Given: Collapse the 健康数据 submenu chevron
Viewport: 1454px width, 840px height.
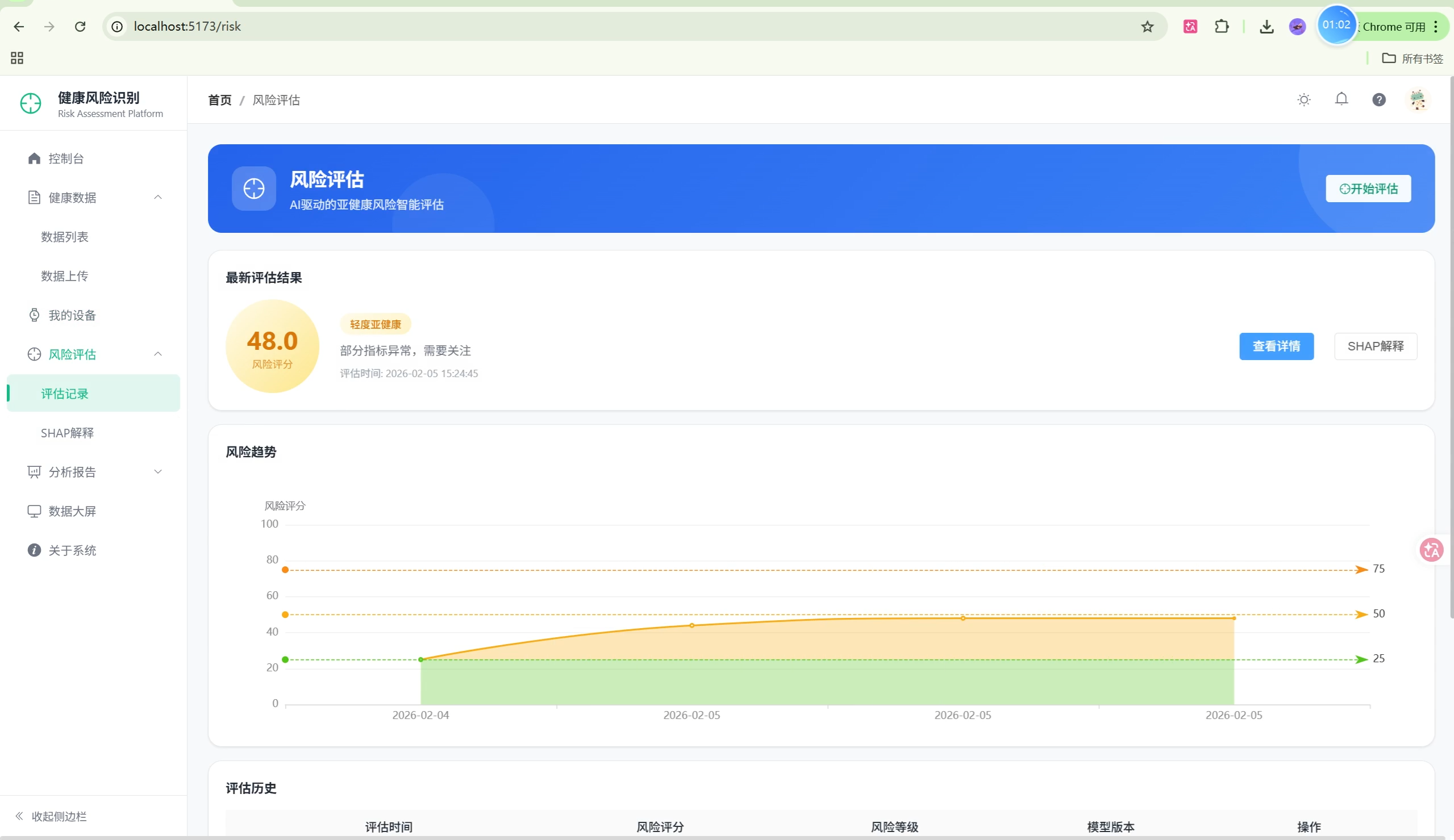Looking at the screenshot, I should click(157, 197).
